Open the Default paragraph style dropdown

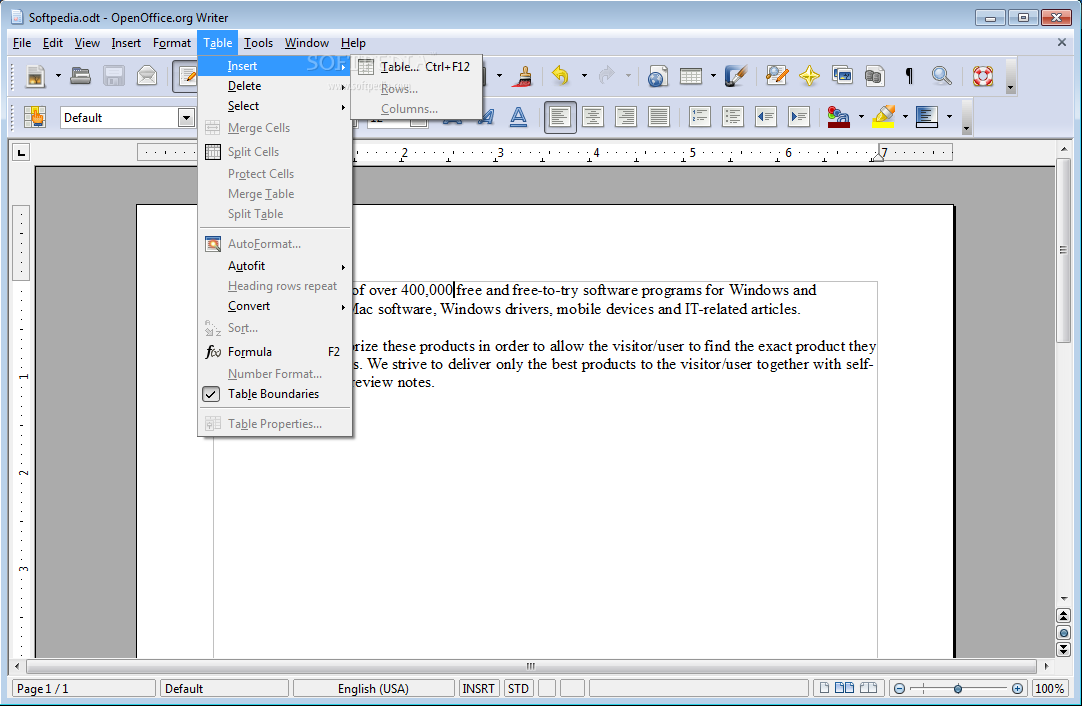point(186,118)
